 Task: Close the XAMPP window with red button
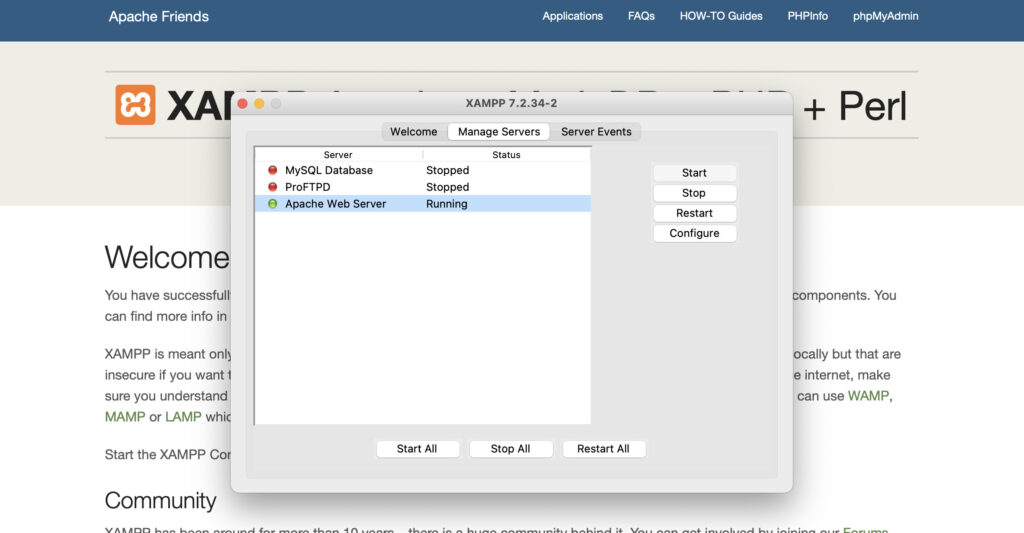point(242,103)
